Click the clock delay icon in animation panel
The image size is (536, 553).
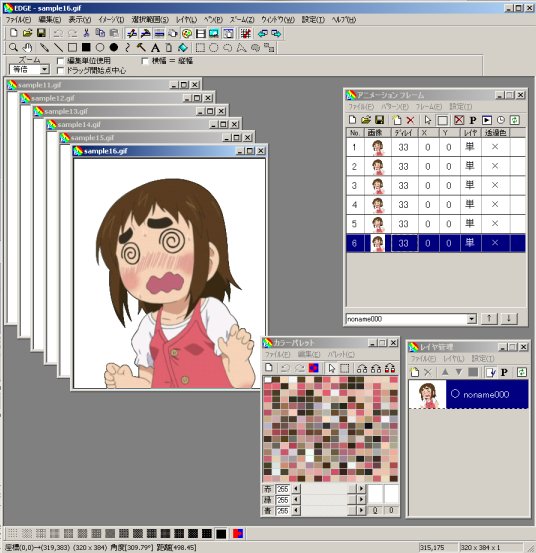point(501,120)
